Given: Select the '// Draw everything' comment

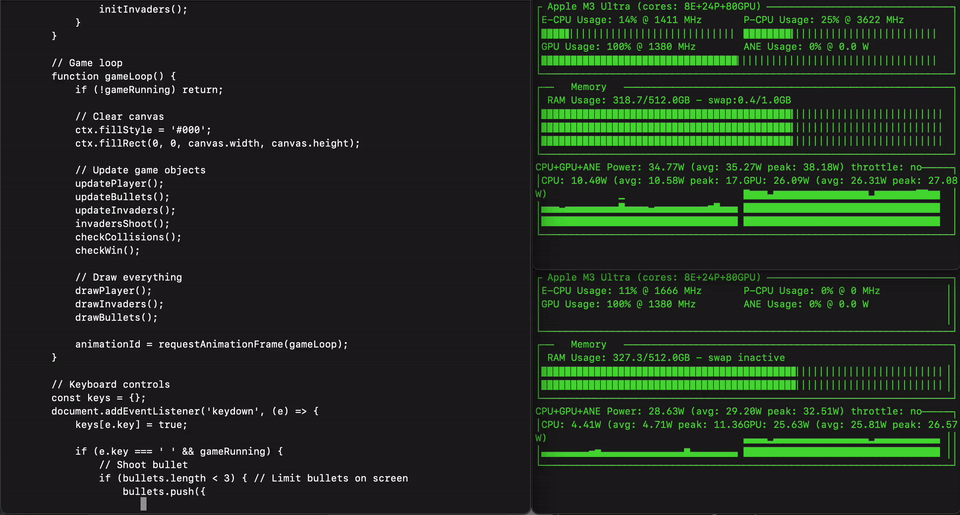Looking at the screenshot, I should coord(128,277).
